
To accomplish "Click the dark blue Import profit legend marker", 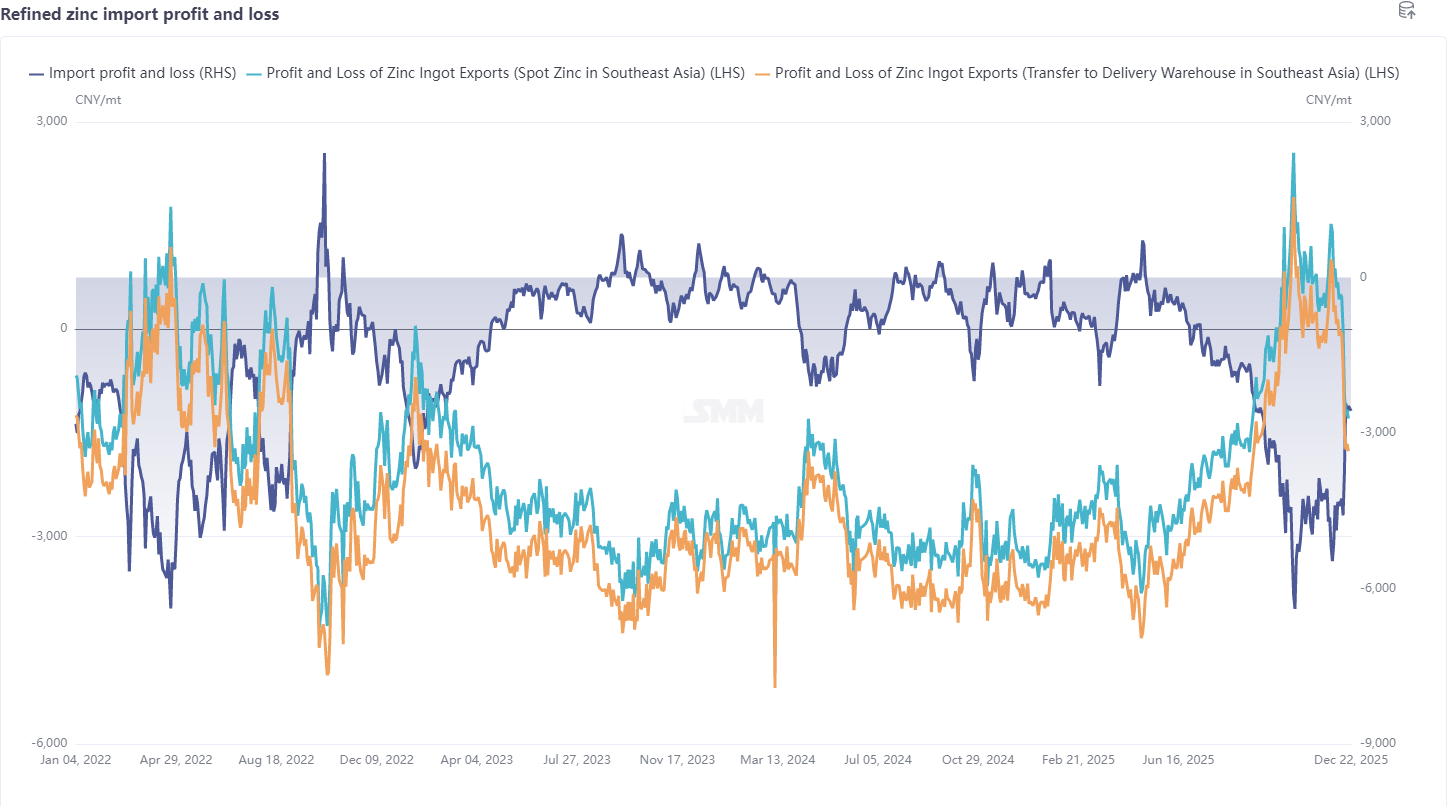I will [x=37, y=73].
